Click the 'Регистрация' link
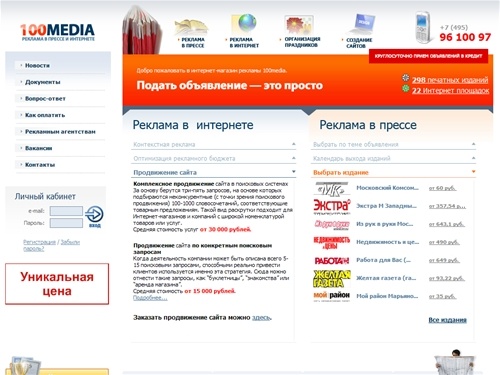This screenshot has height=375, width=500. pos(39,242)
